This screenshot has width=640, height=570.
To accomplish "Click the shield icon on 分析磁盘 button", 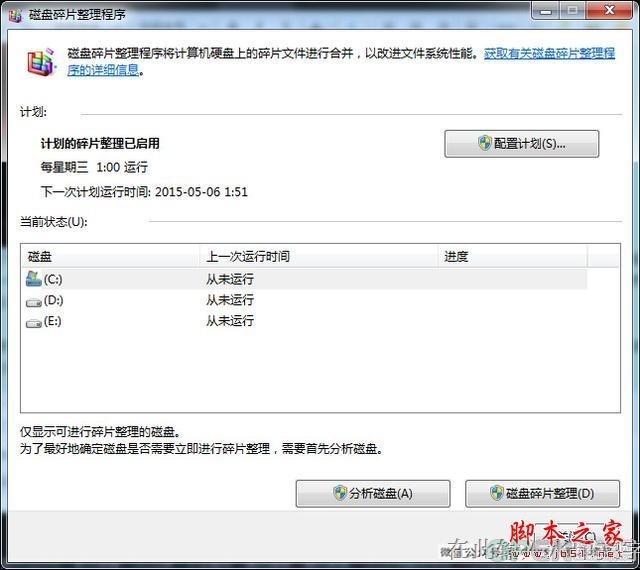I will (x=340, y=493).
